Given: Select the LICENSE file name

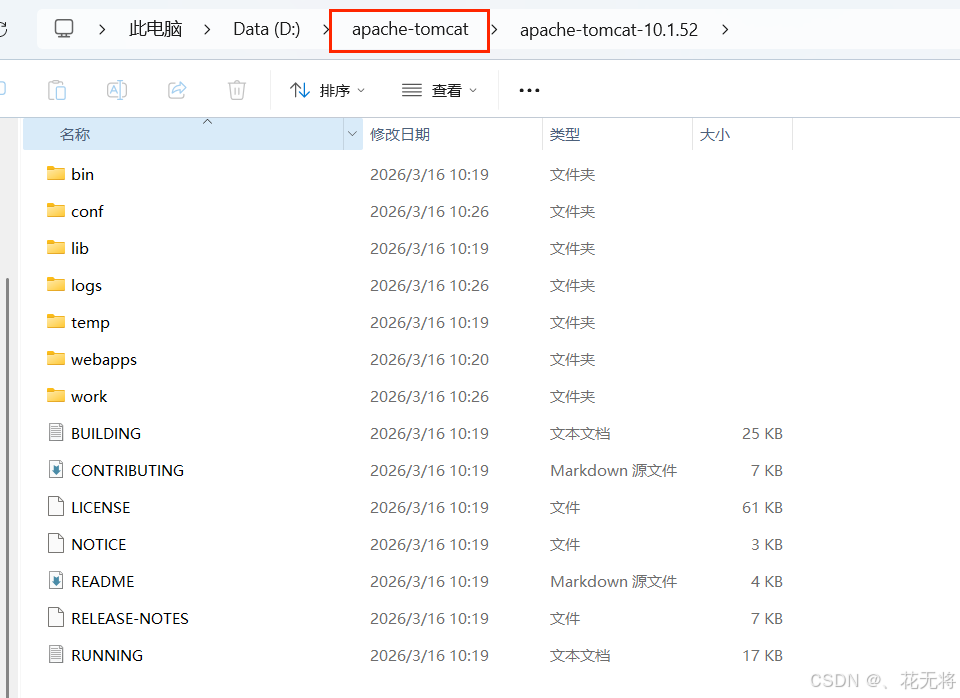Looking at the screenshot, I should pyautogui.click(x=100, y=508).
